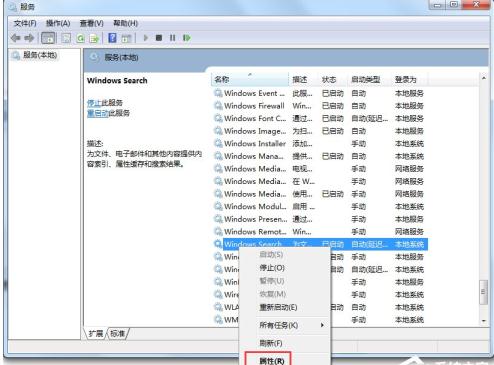The height and width of the screenshot is (365, 494).
Task: Choose 属性(R) in the context menu
Action: coord(272,361)
